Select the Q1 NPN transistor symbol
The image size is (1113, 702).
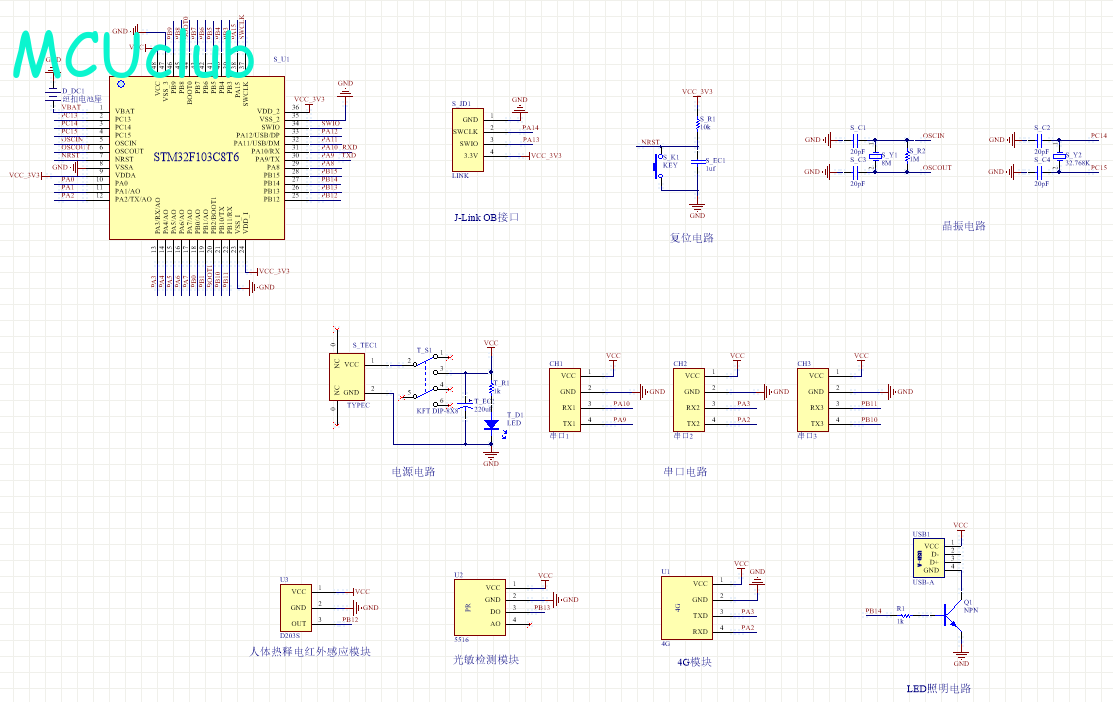[x=953, y=616]
